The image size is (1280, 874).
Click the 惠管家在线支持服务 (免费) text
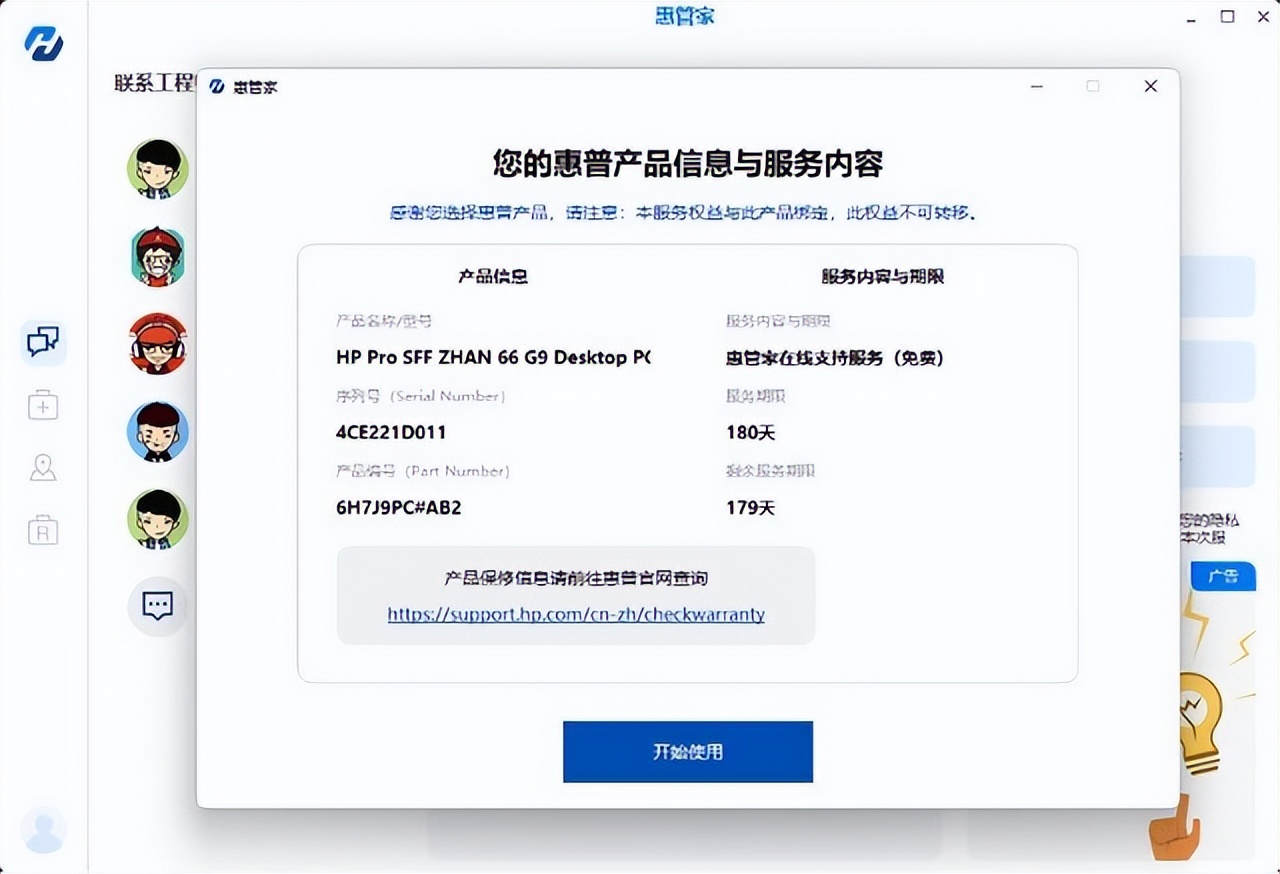point(835,357)
